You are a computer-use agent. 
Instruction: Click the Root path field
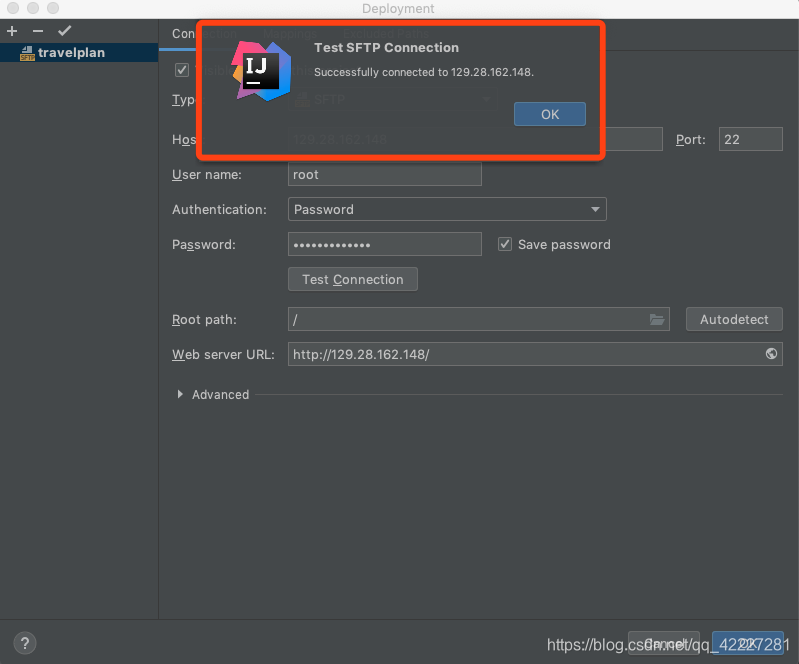pyautogui.click(x=478, y=320)
